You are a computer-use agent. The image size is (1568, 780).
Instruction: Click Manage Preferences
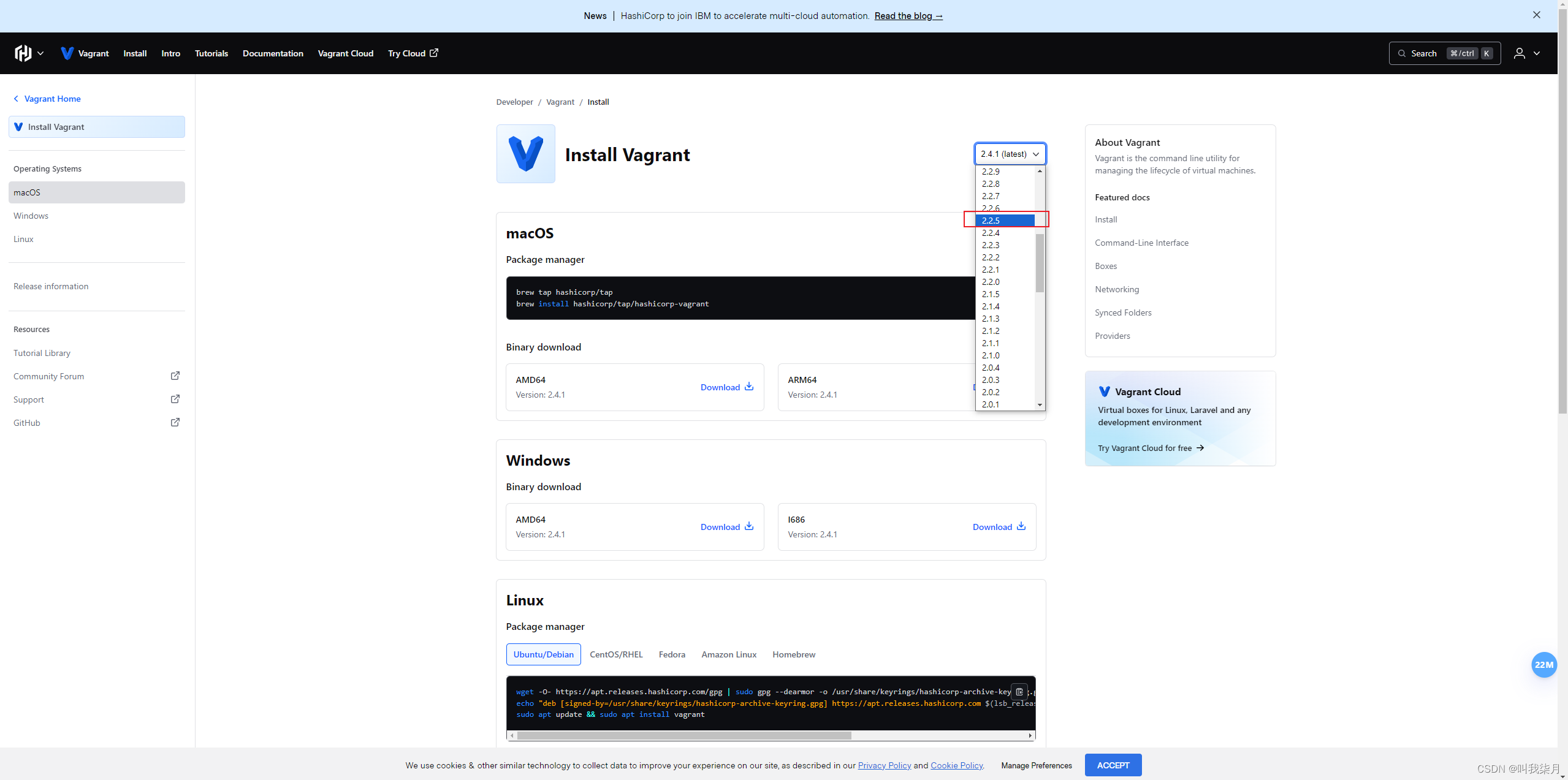tap(1037, 765)
